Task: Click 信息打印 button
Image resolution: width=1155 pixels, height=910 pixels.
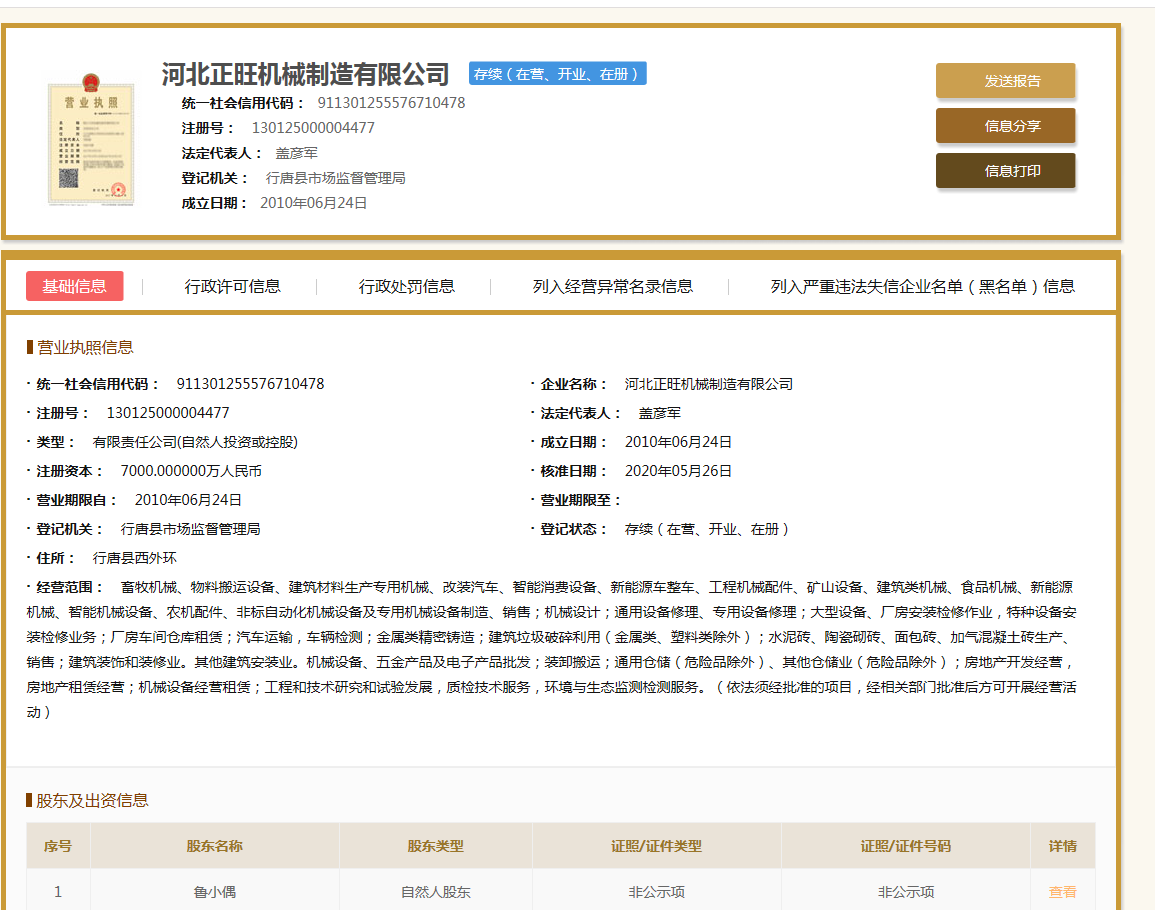Action: click(1005, 171)
